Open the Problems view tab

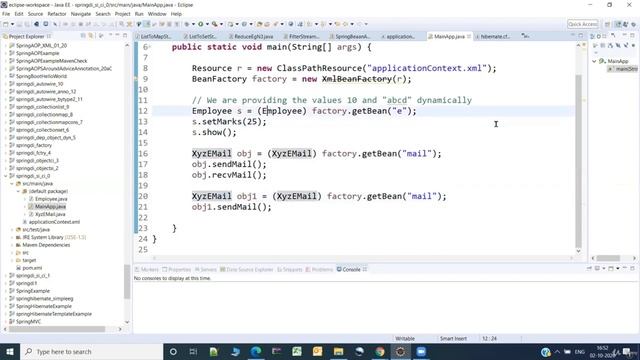click(319, 269)
